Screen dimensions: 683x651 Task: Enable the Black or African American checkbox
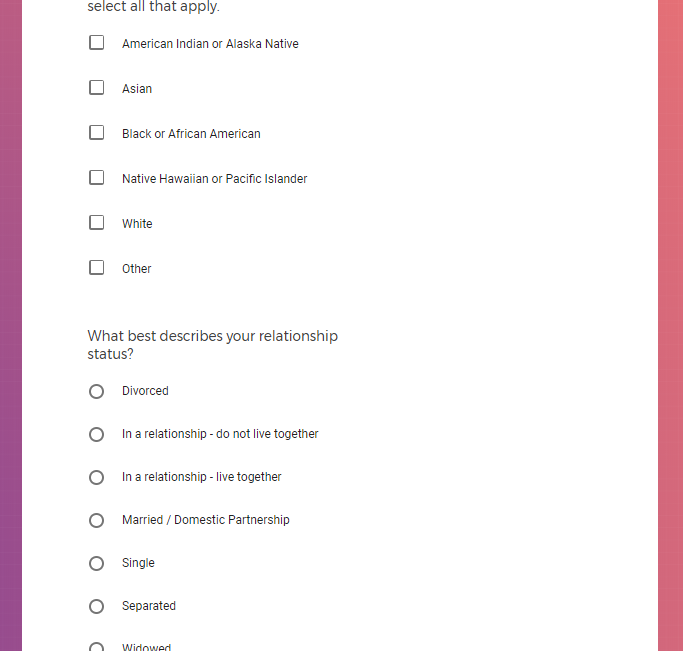(x=97, y=133)
